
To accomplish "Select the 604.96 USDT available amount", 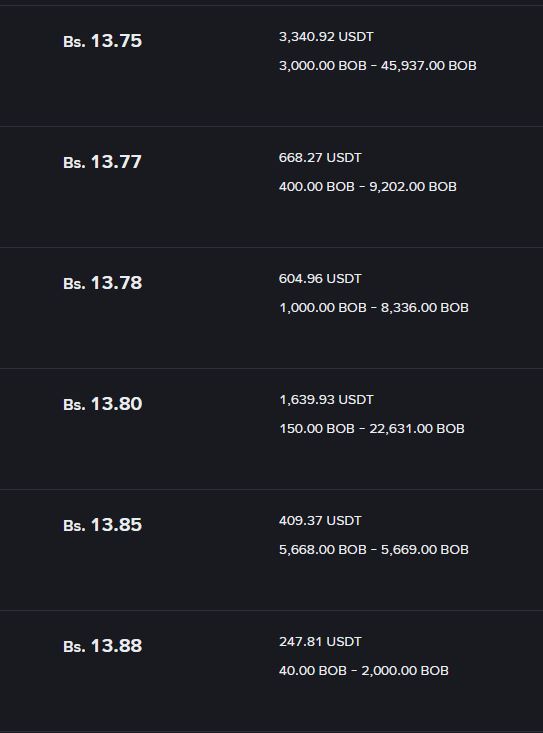I will [x=320, y=279].
